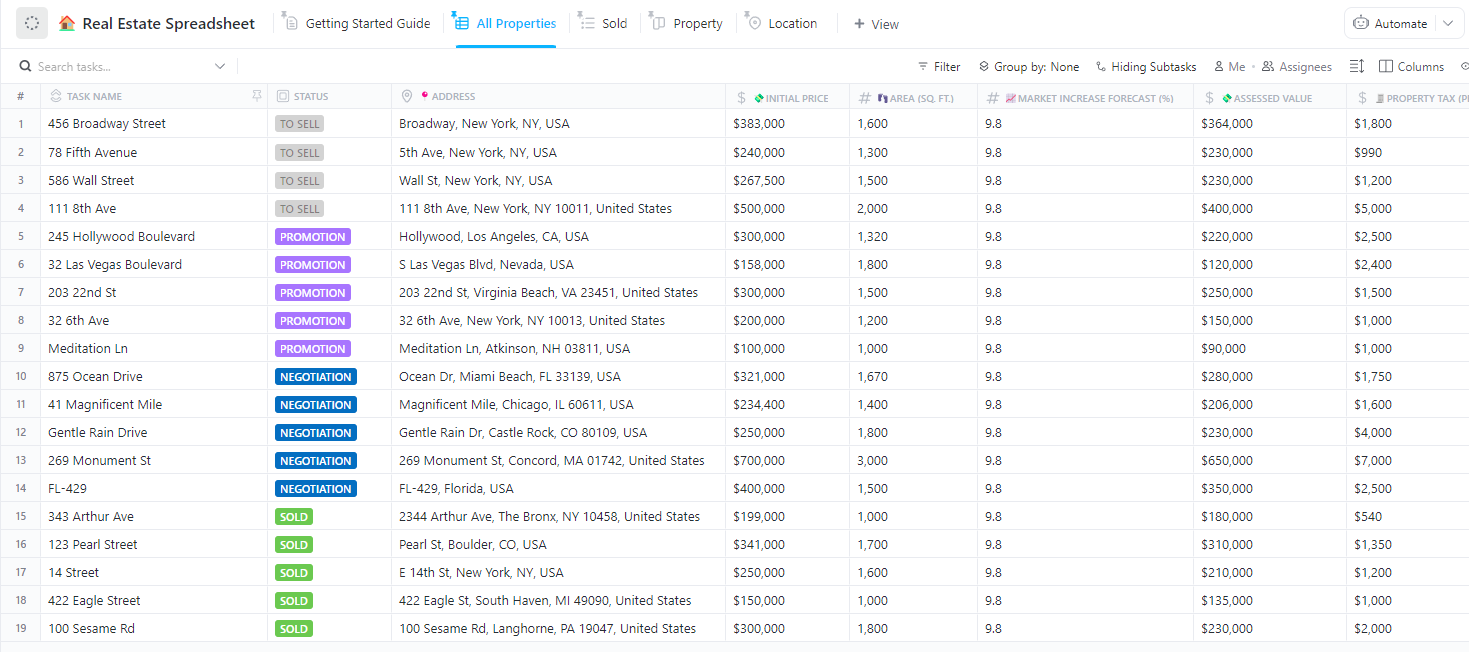1469x652 pixels.
Task: Open the Group by: None selector
Action: pyautogui.click(x=1029, y=67)
